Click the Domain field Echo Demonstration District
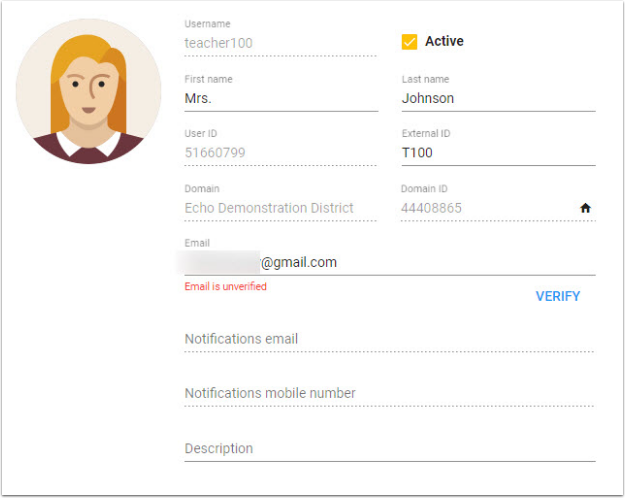The height and width of the screenshot is (498, 625). [x=270, y=208]
